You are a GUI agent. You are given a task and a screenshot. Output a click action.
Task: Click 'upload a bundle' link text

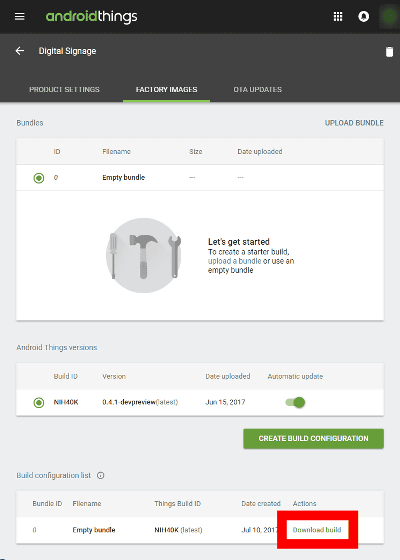click(x=235, y=261)
